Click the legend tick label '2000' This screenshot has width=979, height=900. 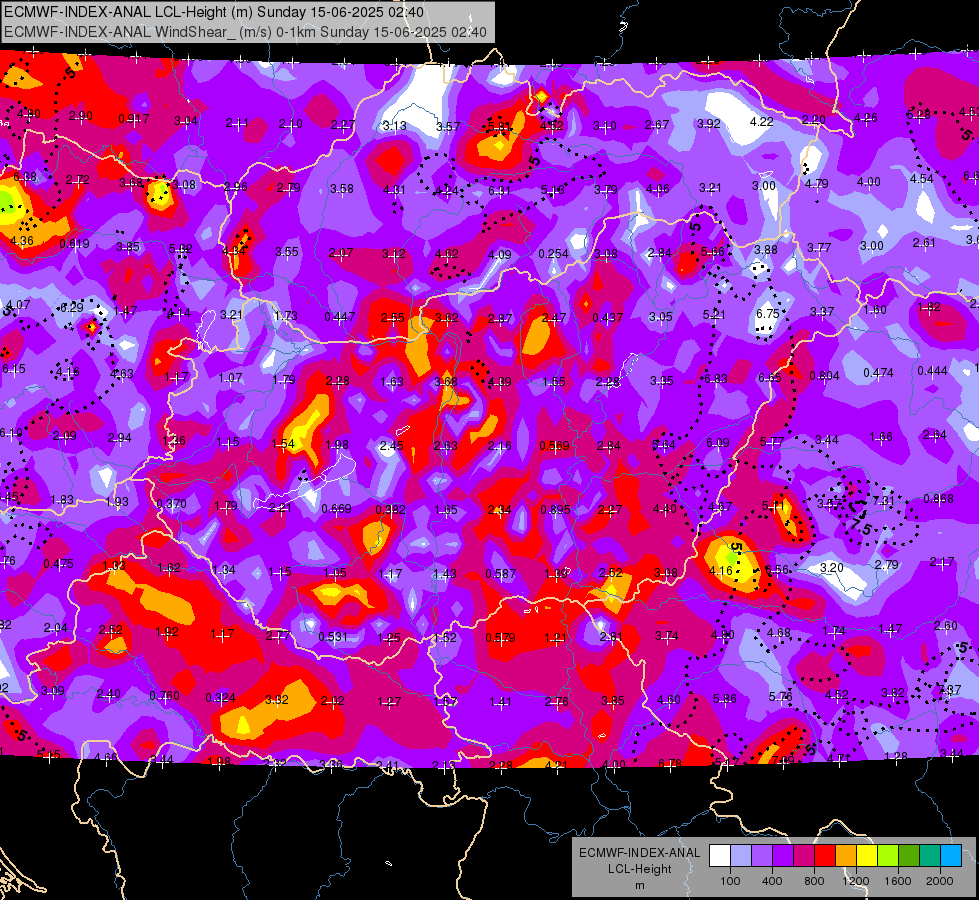point(940,881)
